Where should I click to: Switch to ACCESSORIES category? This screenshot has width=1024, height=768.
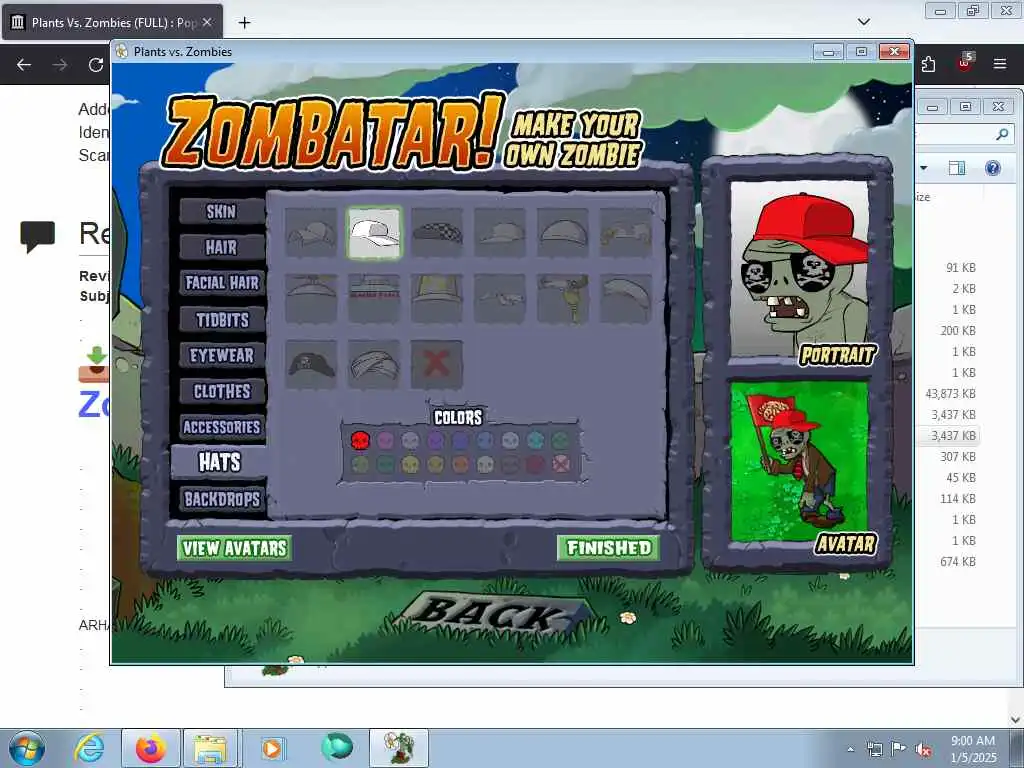[221, 427]
